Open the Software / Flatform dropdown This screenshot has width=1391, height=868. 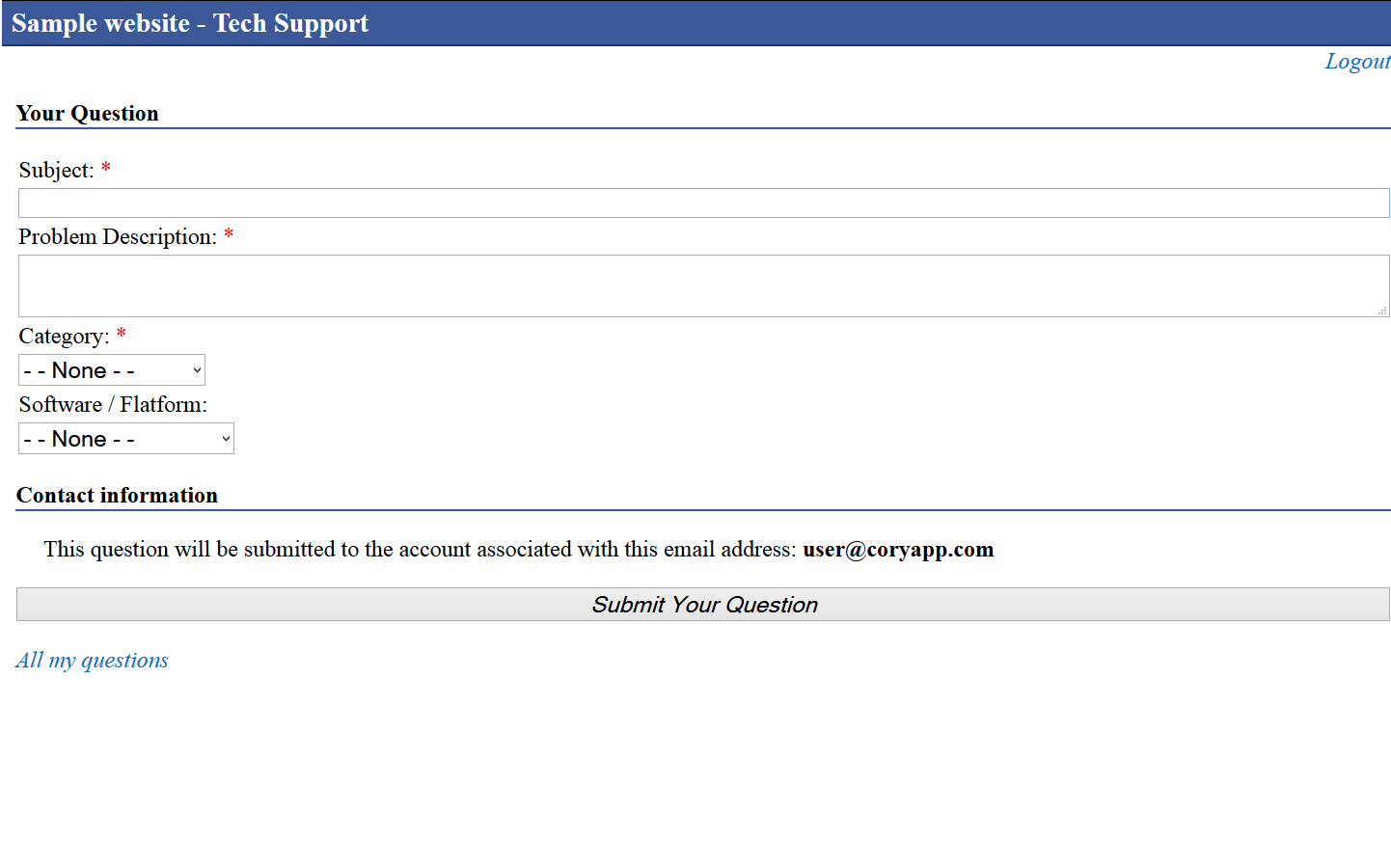(125, 438)
